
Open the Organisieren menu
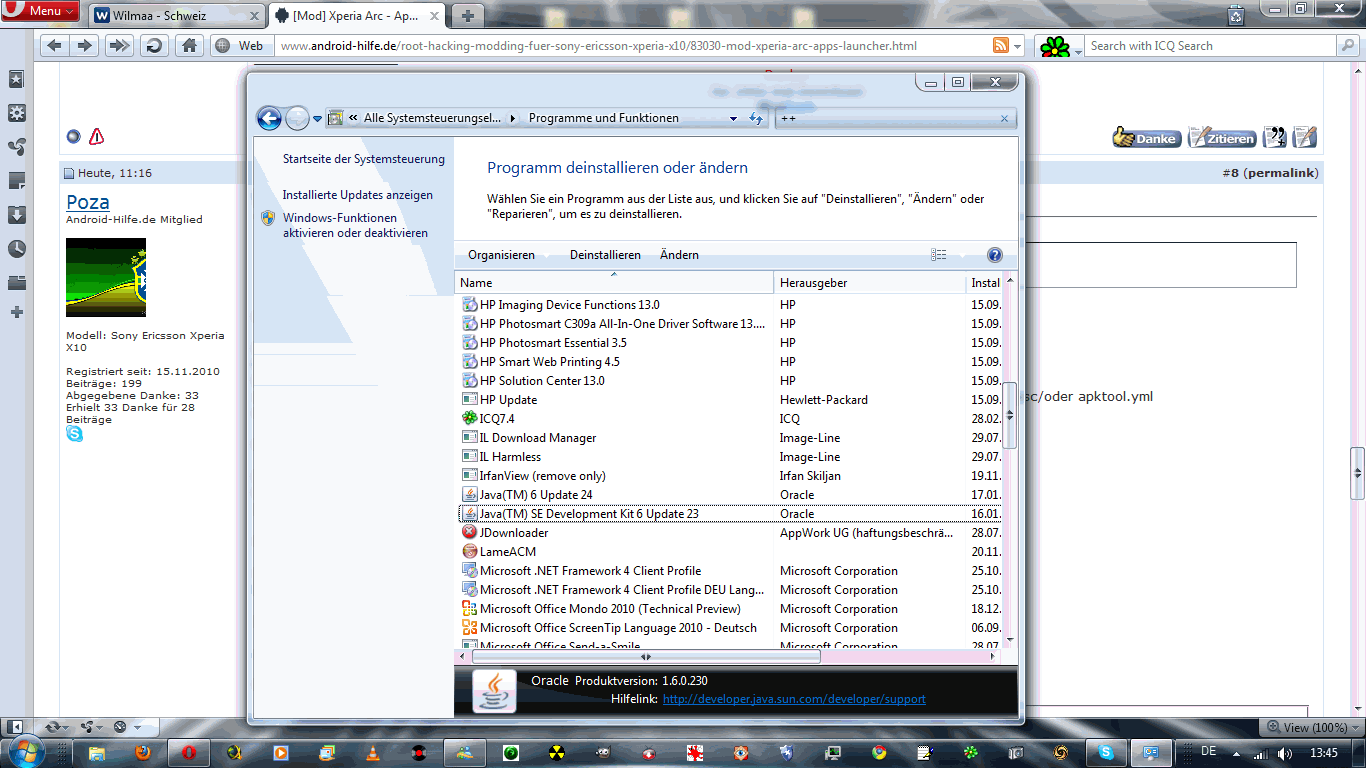(x=501, y=255)
